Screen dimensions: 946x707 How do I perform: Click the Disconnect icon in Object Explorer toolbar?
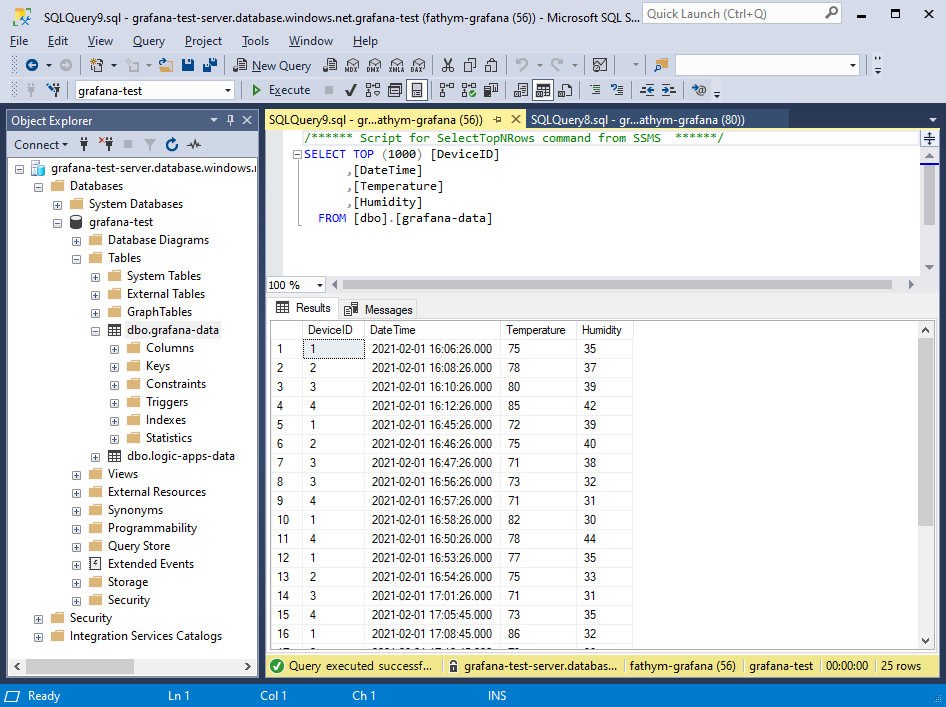(x=106, y=145)
